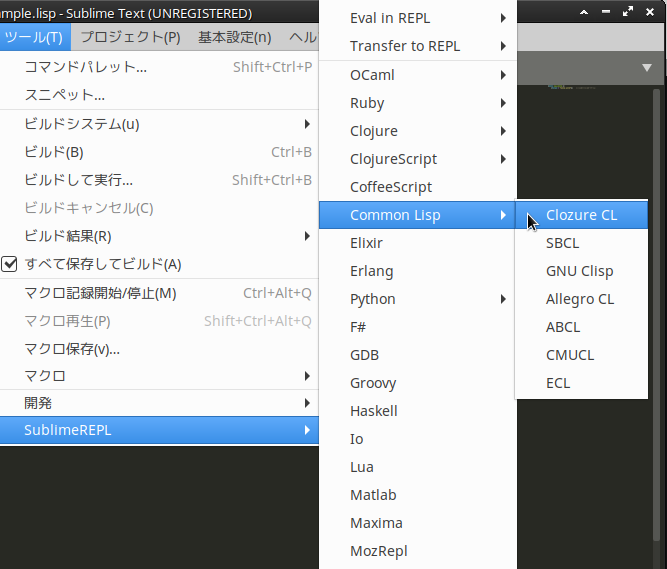
Task: Open the Clojure submenu
Action: [418, 131]
